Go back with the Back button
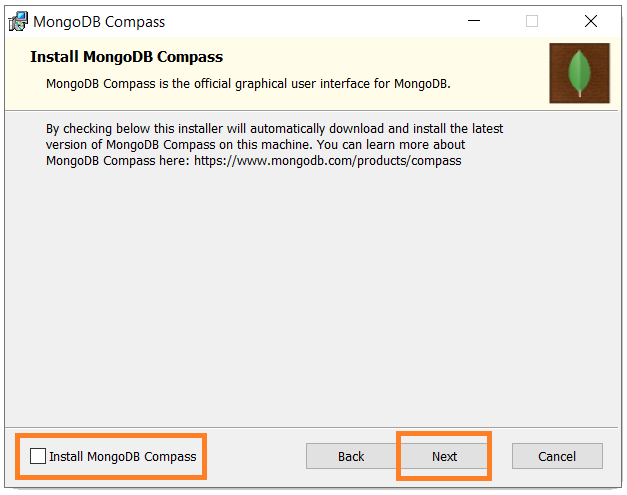The width and height of the screenshot is (627, 495). tap(351, 456)
